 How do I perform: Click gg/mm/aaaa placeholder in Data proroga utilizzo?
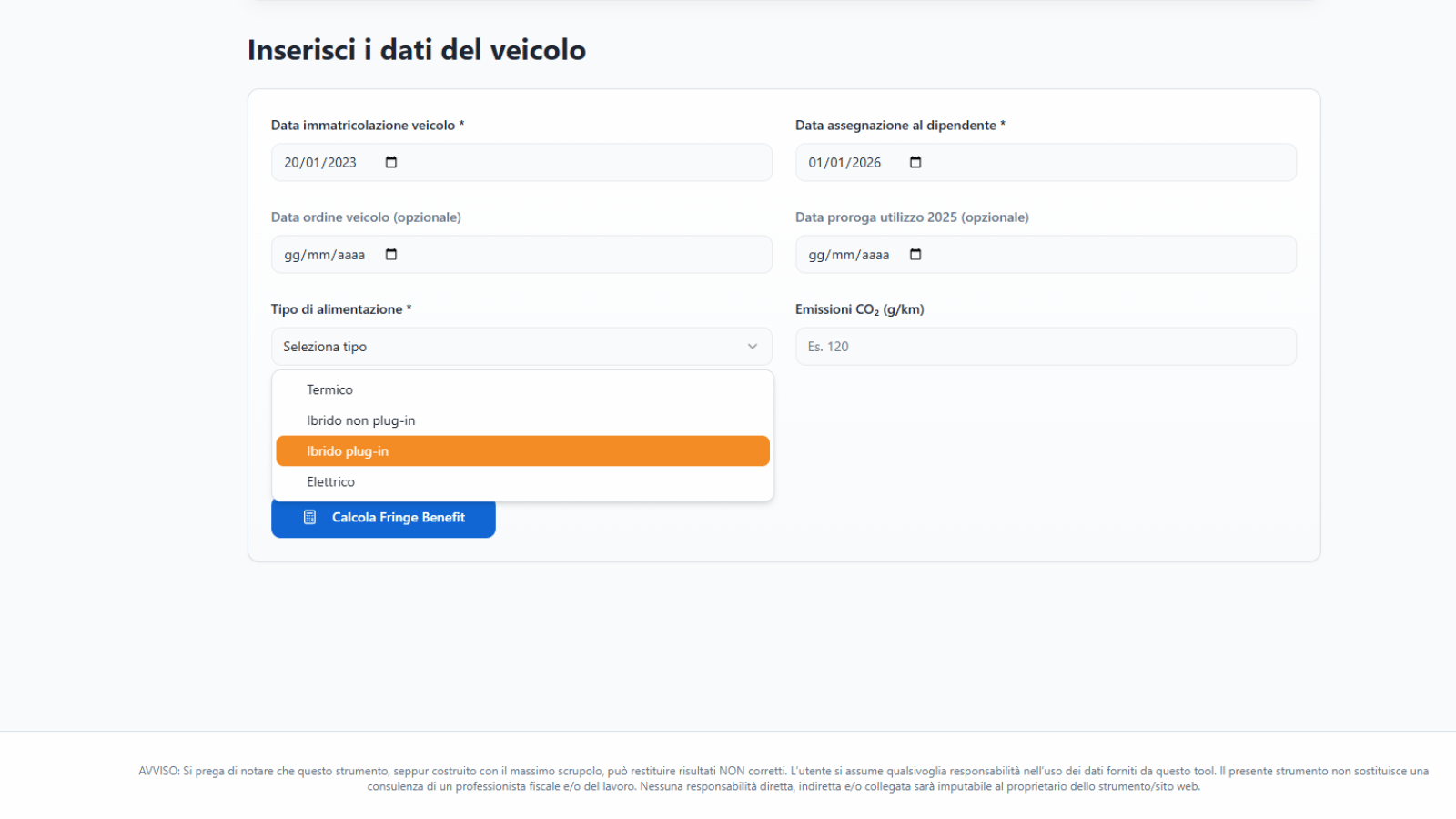848,255
